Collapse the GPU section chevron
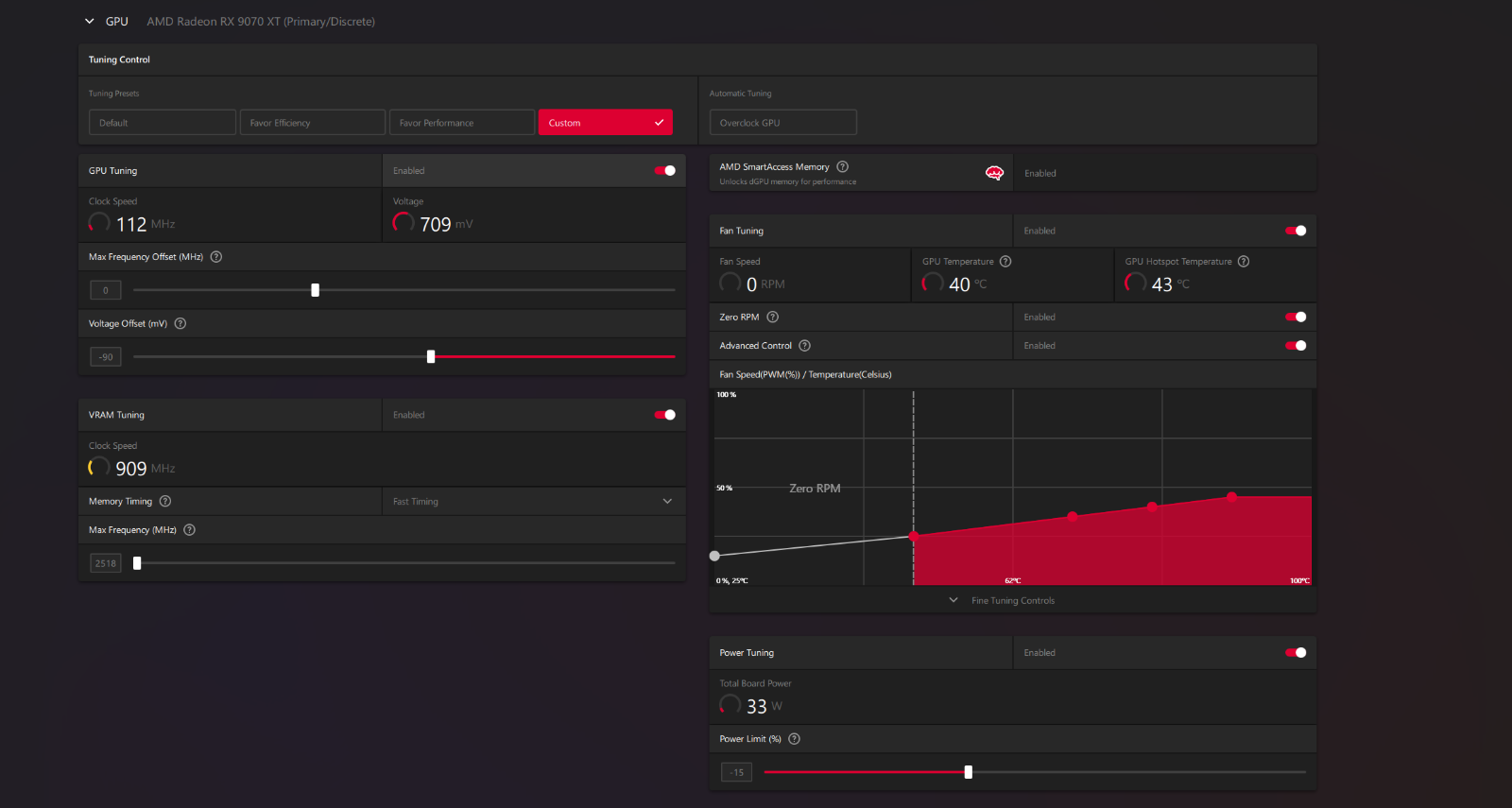The image size is (1512, 808). [x=90, y=22]
